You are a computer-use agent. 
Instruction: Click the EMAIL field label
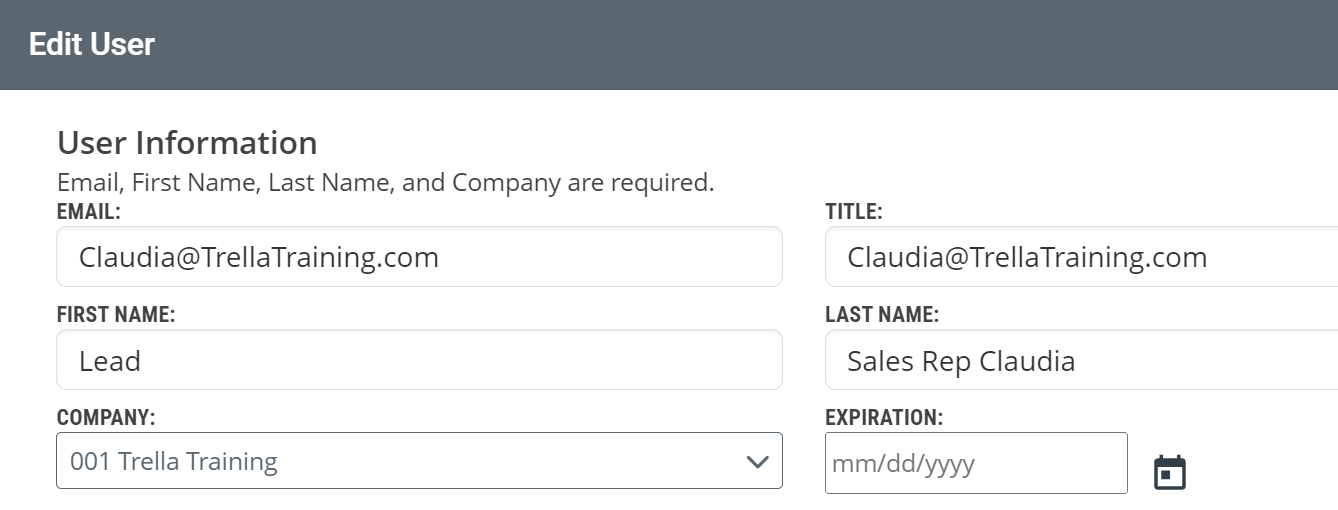[x=88, y=212]
